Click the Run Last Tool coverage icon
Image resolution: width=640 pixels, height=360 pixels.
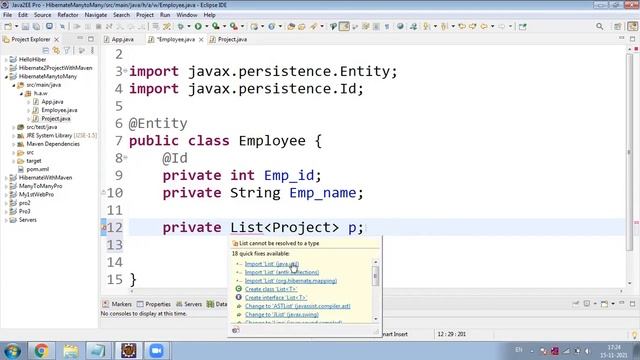pyautogui.click(x=216, y=27)
